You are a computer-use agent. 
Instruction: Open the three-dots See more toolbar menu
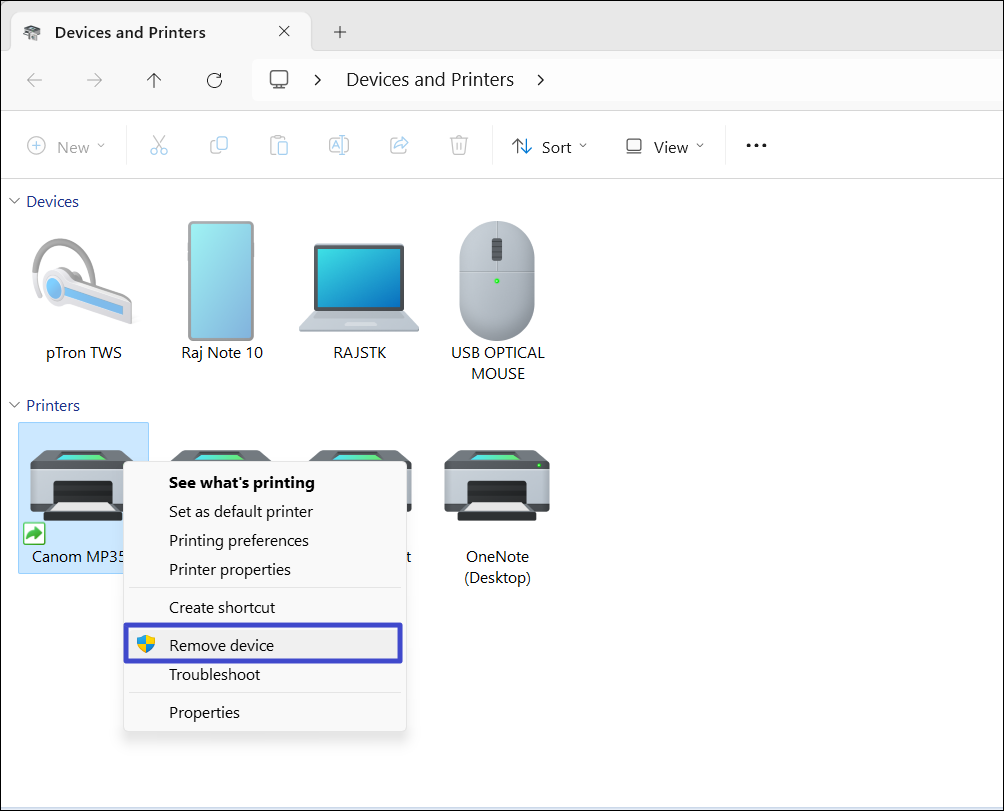coord(756,146)
